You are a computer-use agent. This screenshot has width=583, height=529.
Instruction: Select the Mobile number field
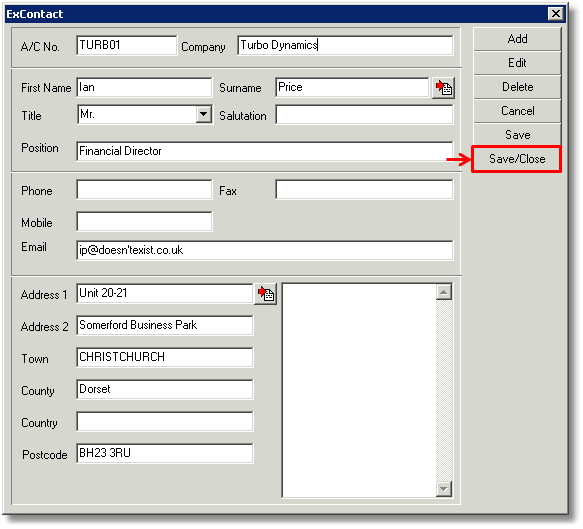point(144,222)
